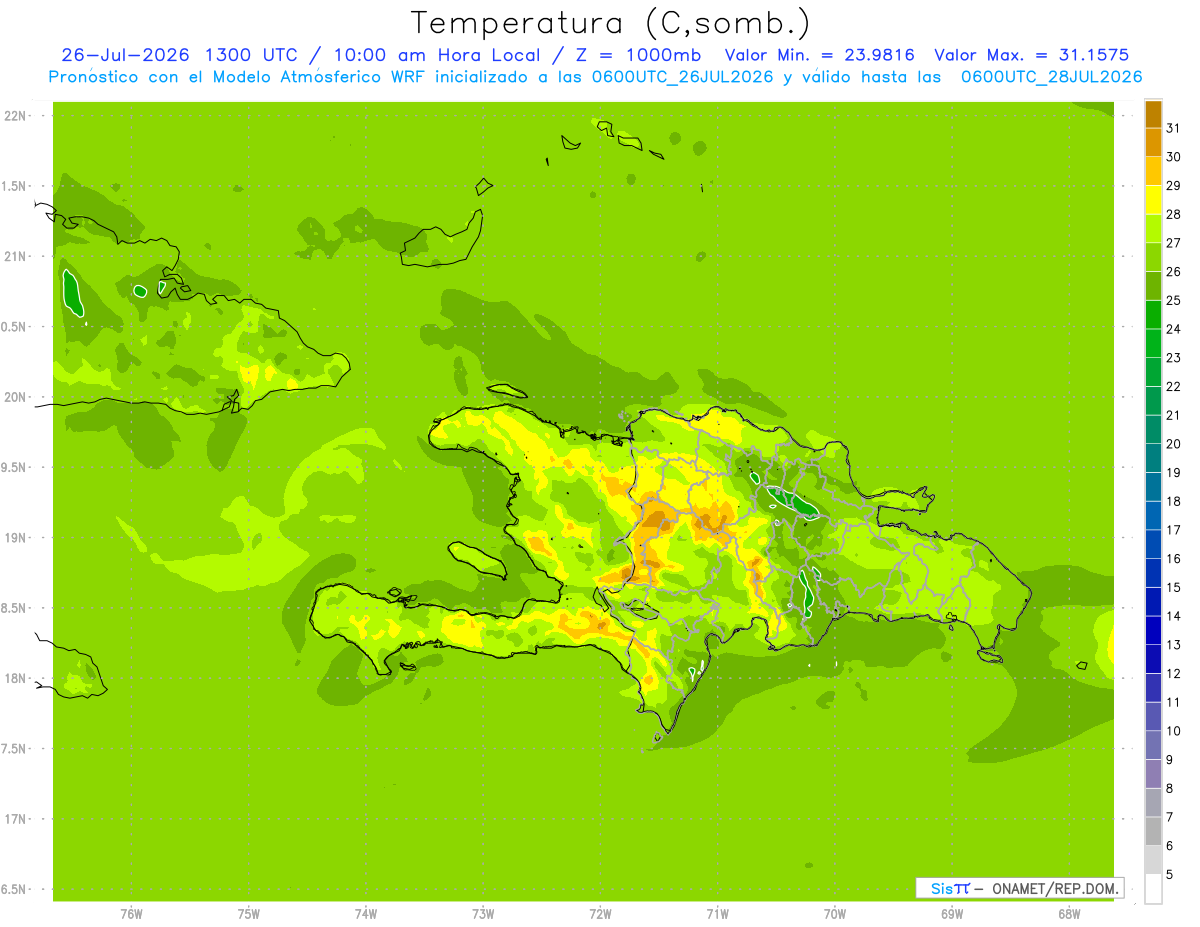Click the 20 degree teal colorbar swatch
1200x927 pixels.
click(1153, 429)
